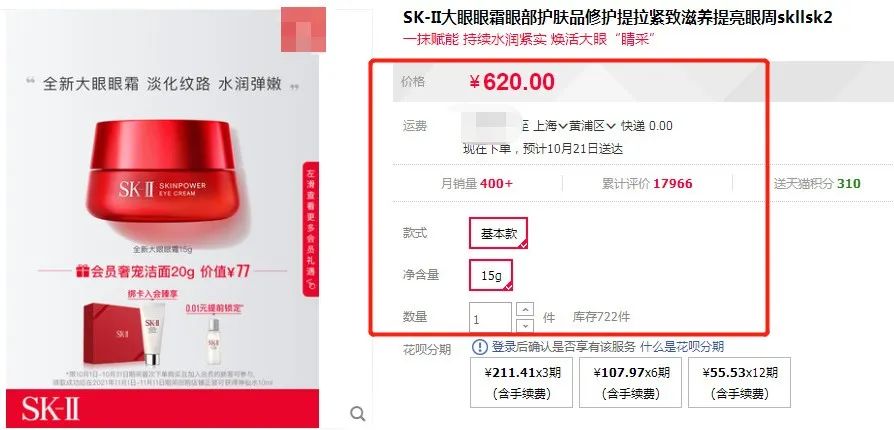
Task: Select the 15g net content option
Action: pos(491,275)
